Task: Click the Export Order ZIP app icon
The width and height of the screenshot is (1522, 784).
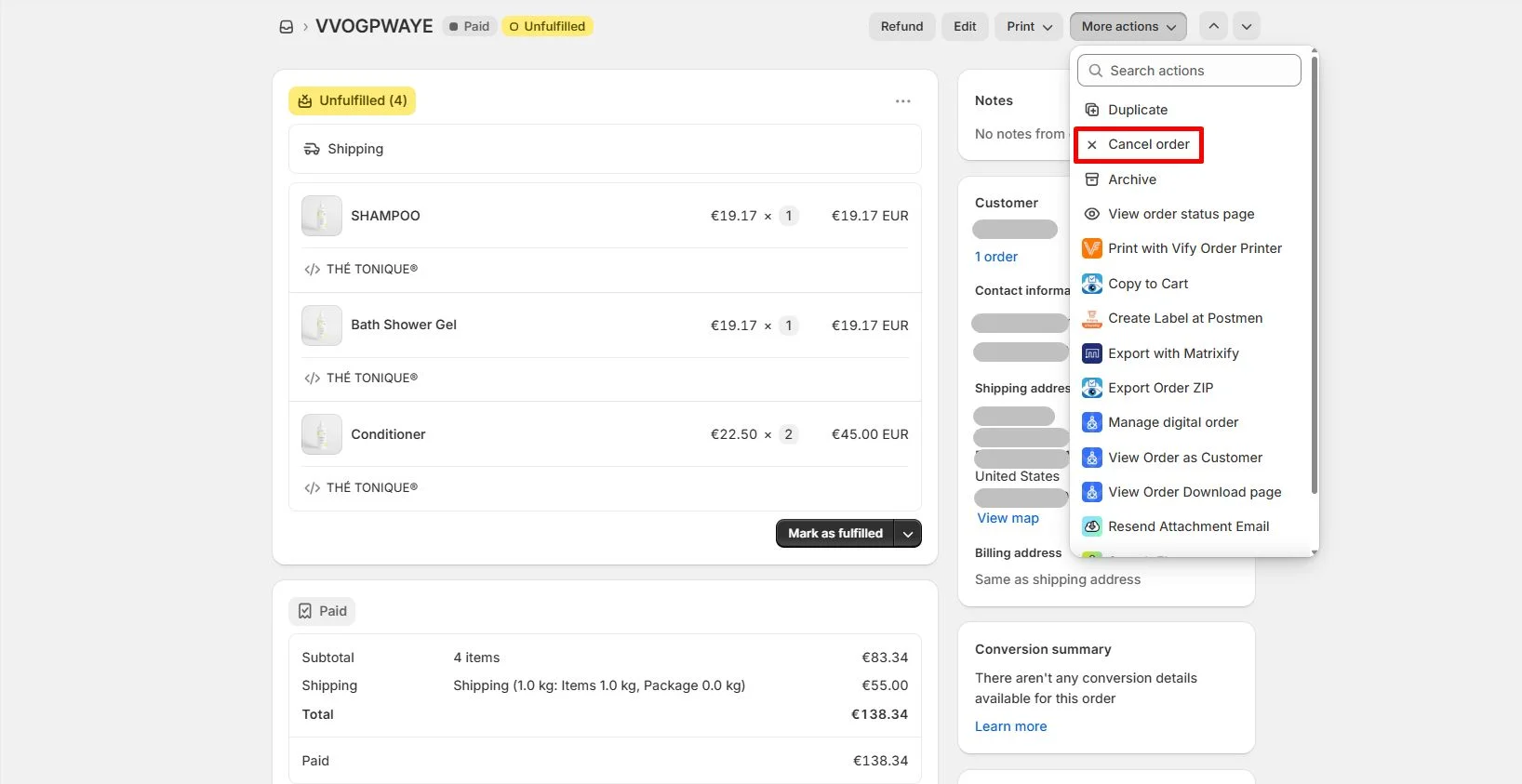Action: point(1092,388)
